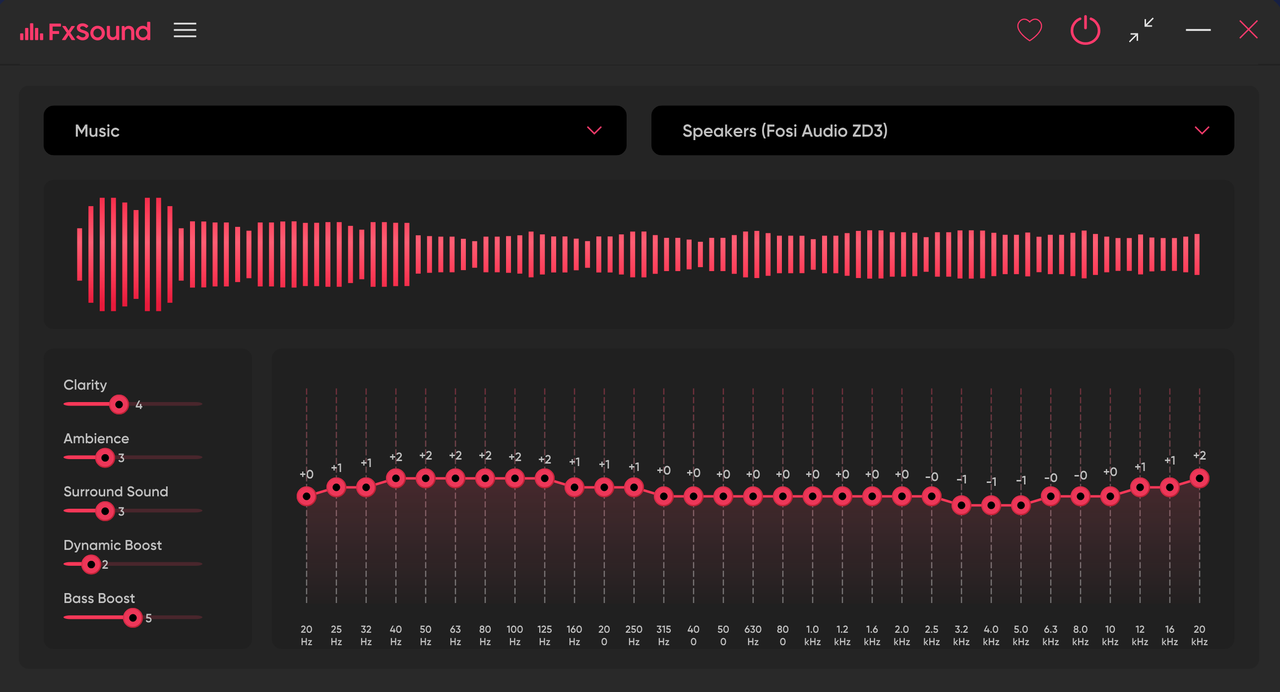Viewport: 1280px width, 692px height.
Task: Select the 100 Hz EQ band knob
Action: click(x=515, y=478)
